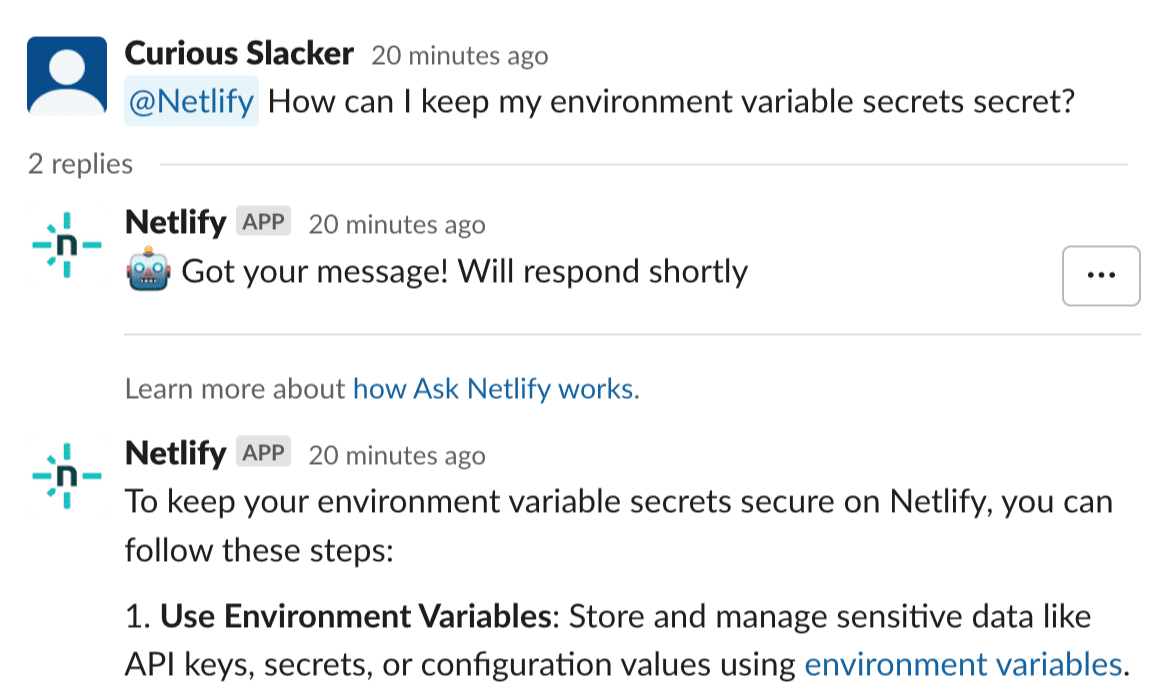Open the "environment variables" documentation link
The height and width of the screenshot is (694, 1166).
pyautogui.click(x=962, y=664)
